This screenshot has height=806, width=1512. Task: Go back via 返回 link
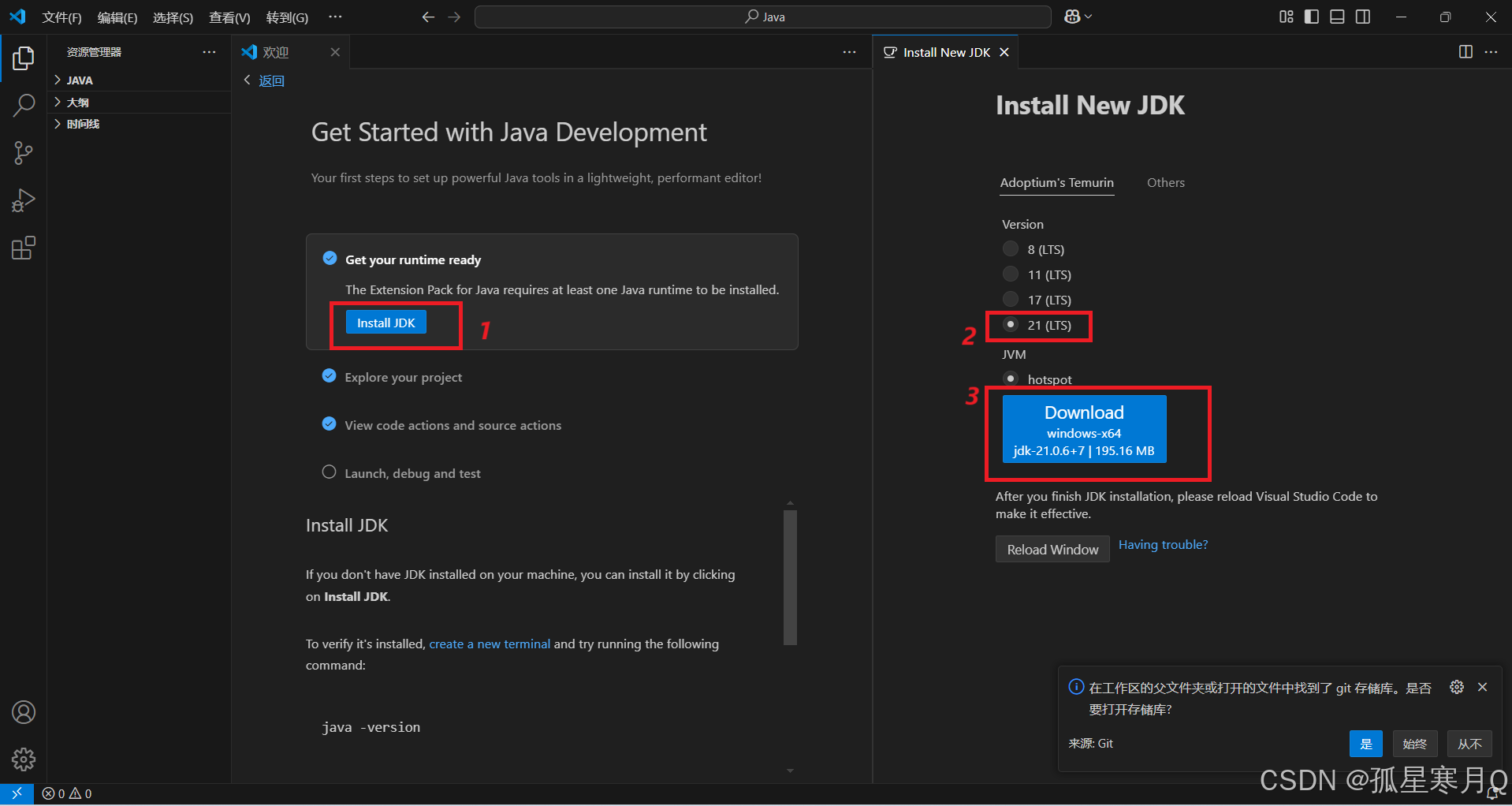point(264,80)
